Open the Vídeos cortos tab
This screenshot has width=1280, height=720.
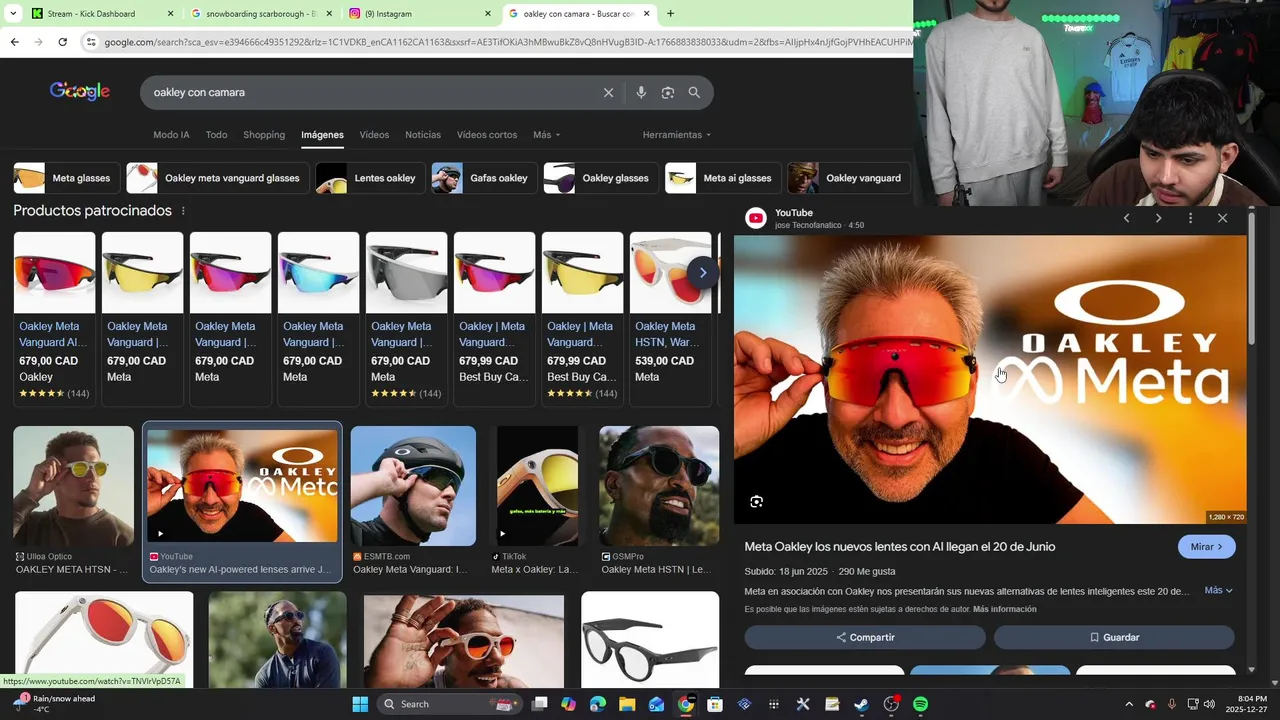tap(487, 135)
